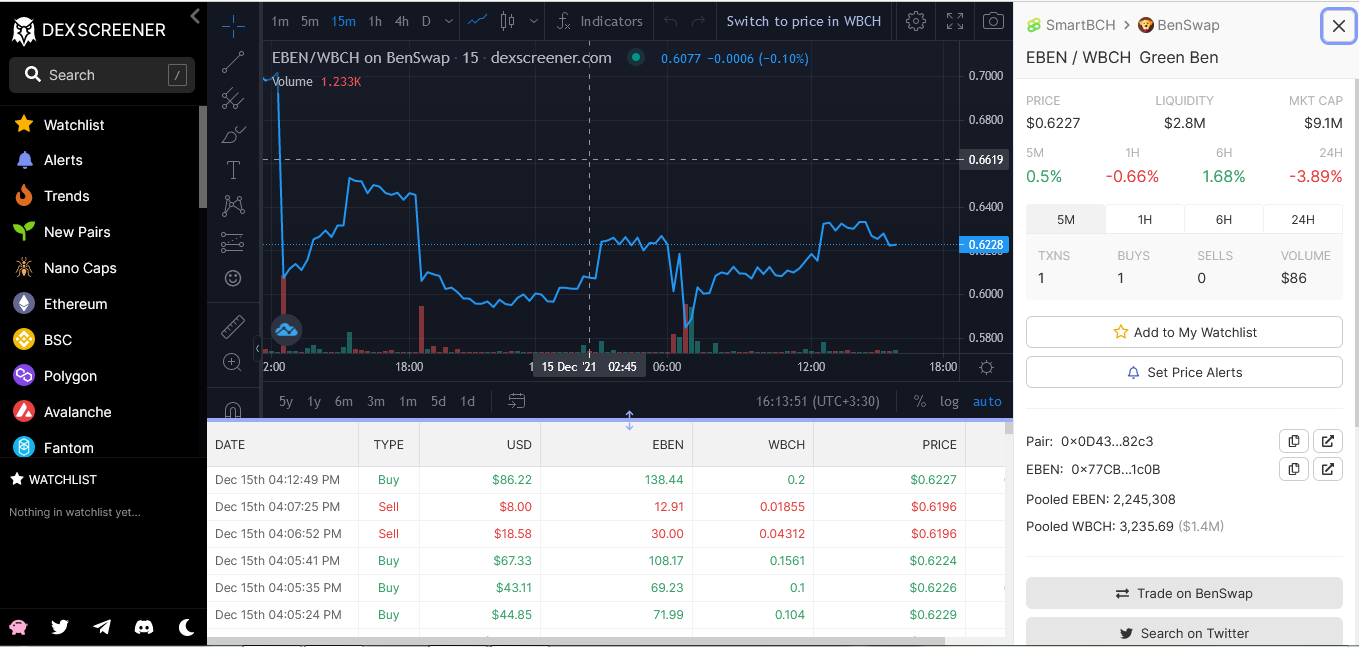Select the 1h timeframe
The width and height of the screenshot is (1359, 647).
[x=375, y=21]
